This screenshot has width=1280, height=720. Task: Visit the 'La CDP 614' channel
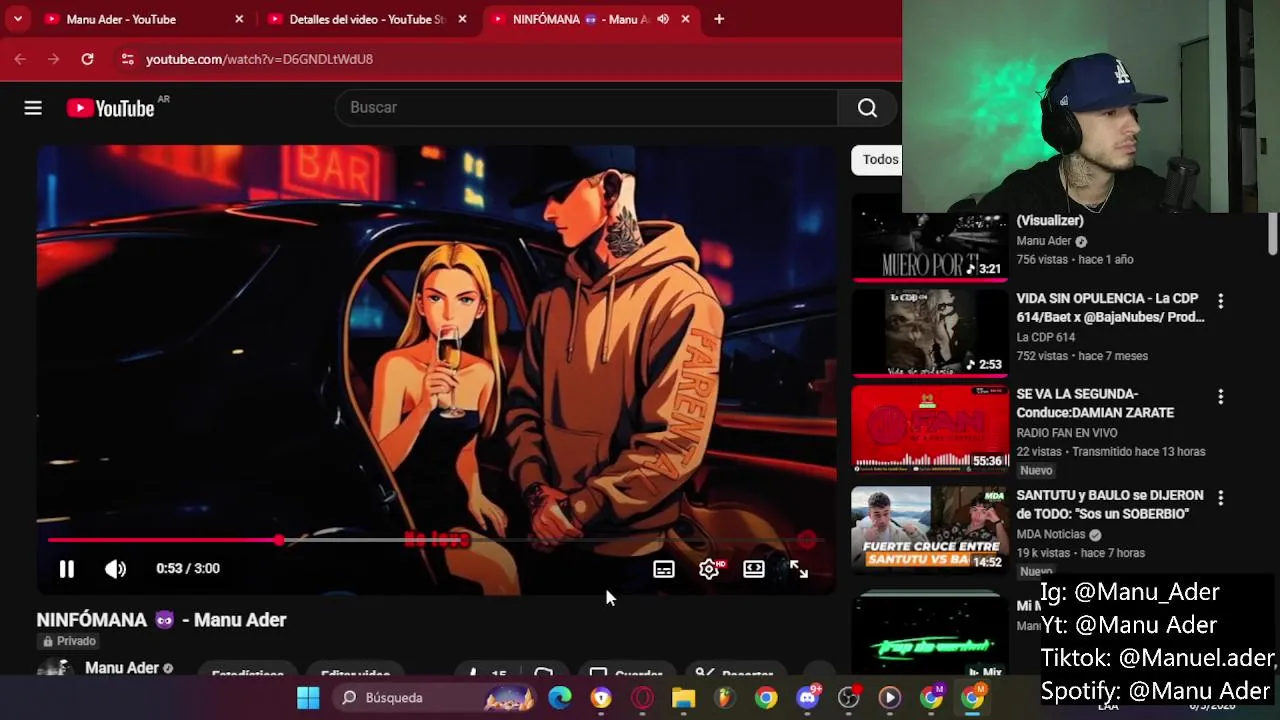1046,338
